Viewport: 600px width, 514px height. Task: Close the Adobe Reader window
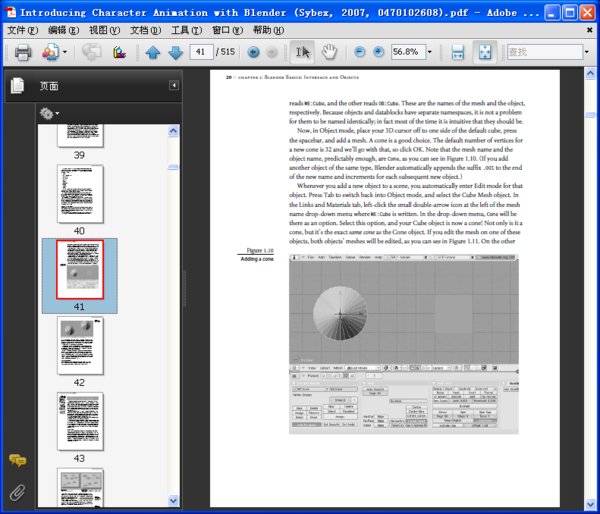pyautogui.click(x=587, y=13)
